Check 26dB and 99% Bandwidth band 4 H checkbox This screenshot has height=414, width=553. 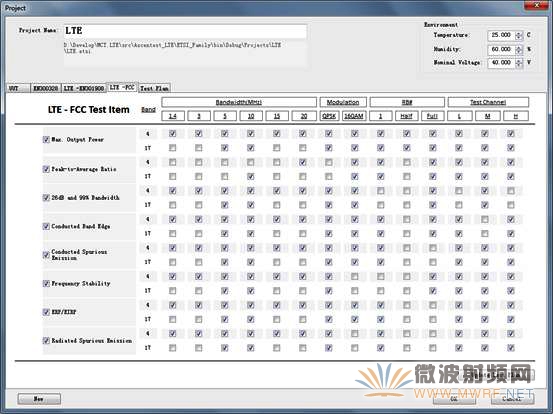(x=511, y=191)
